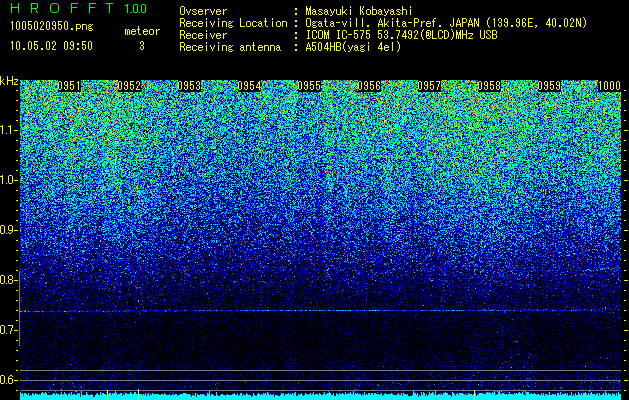Viewport: 629px width, 400px height.
Task: Select the 0.7 frequency axis label
Action: (x=8, y=330)
